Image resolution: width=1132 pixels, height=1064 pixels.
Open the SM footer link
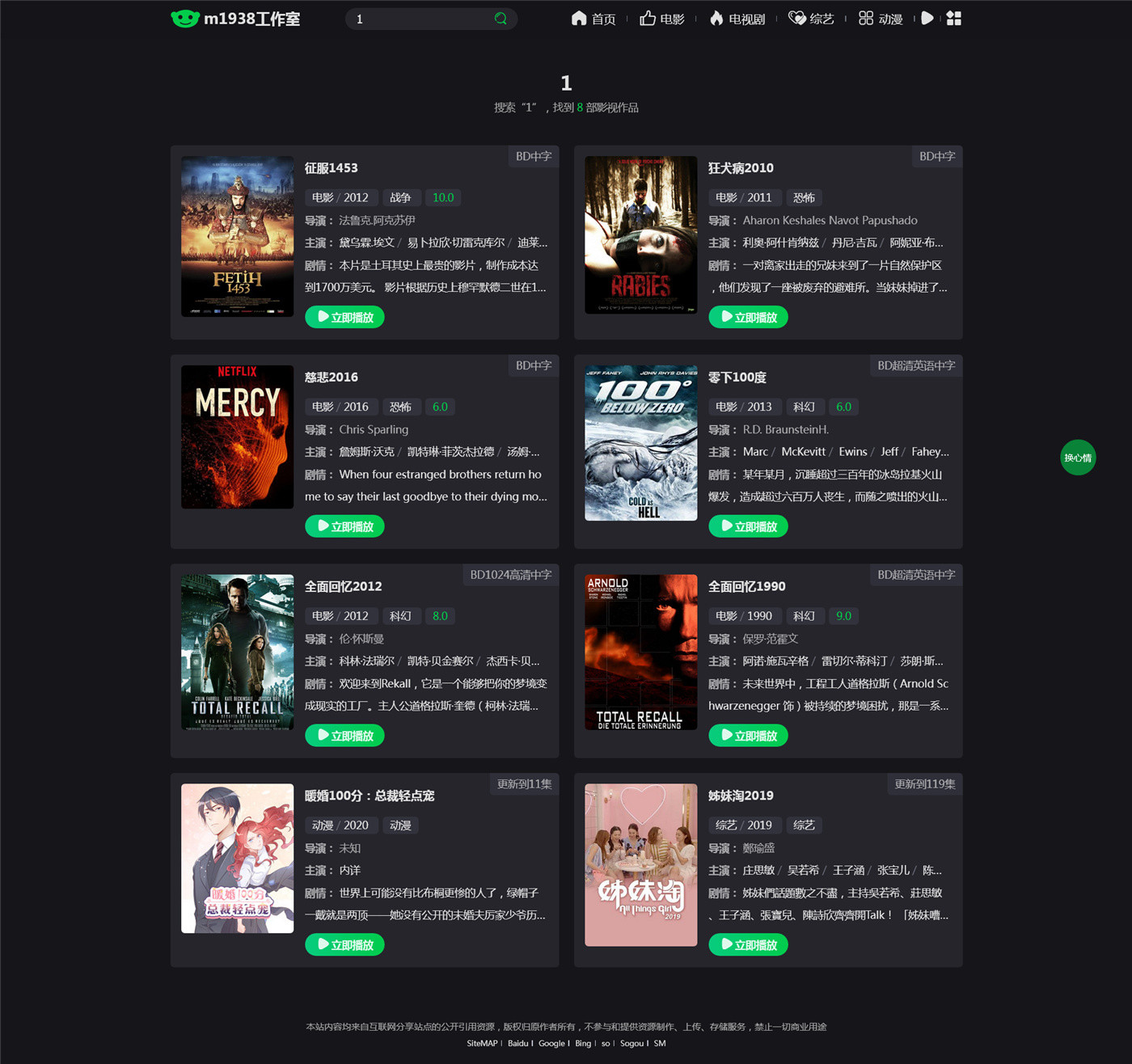click(x=660, y=1044)
